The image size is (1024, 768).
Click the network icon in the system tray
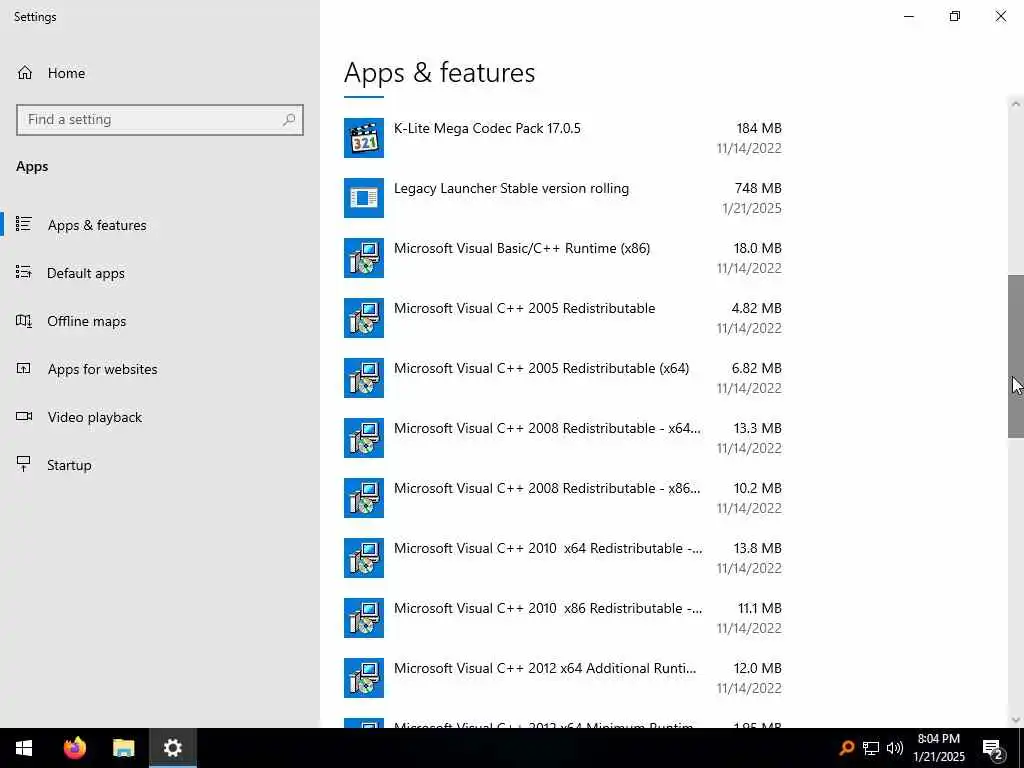(871, 748)
